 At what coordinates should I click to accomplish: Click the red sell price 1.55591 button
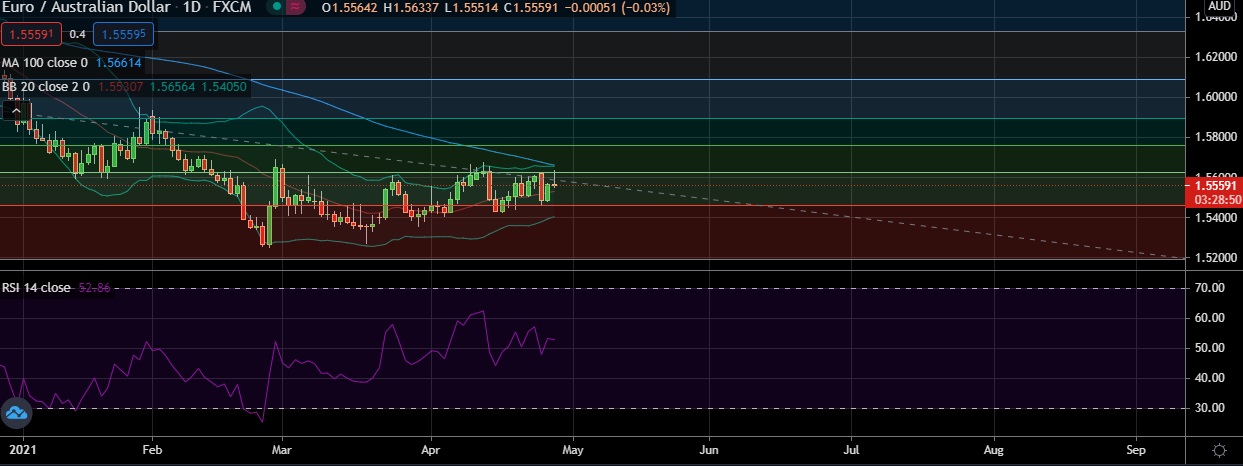click(x=32, y=34)
